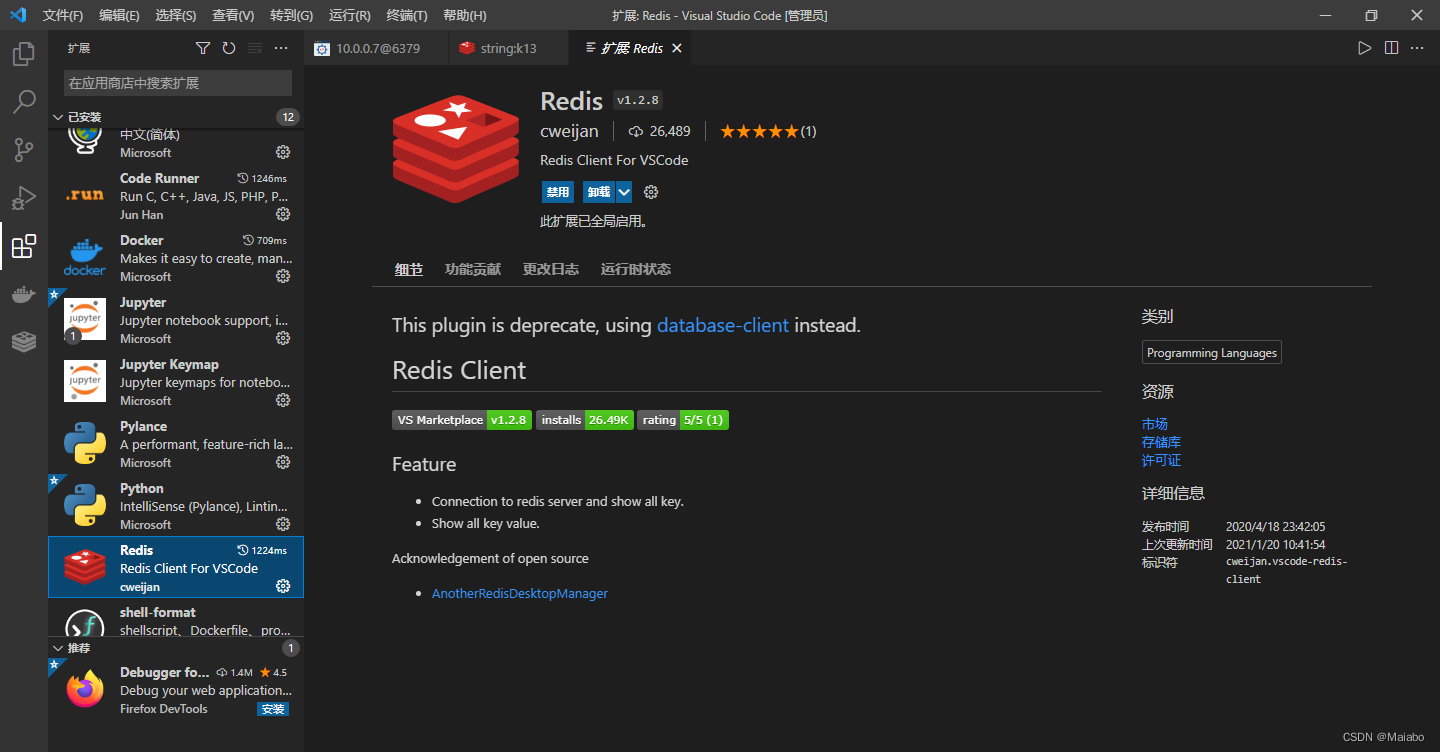The height and width of the screenshot is (752, 1440).
Task: Open the Run menu
Action: 349,15
